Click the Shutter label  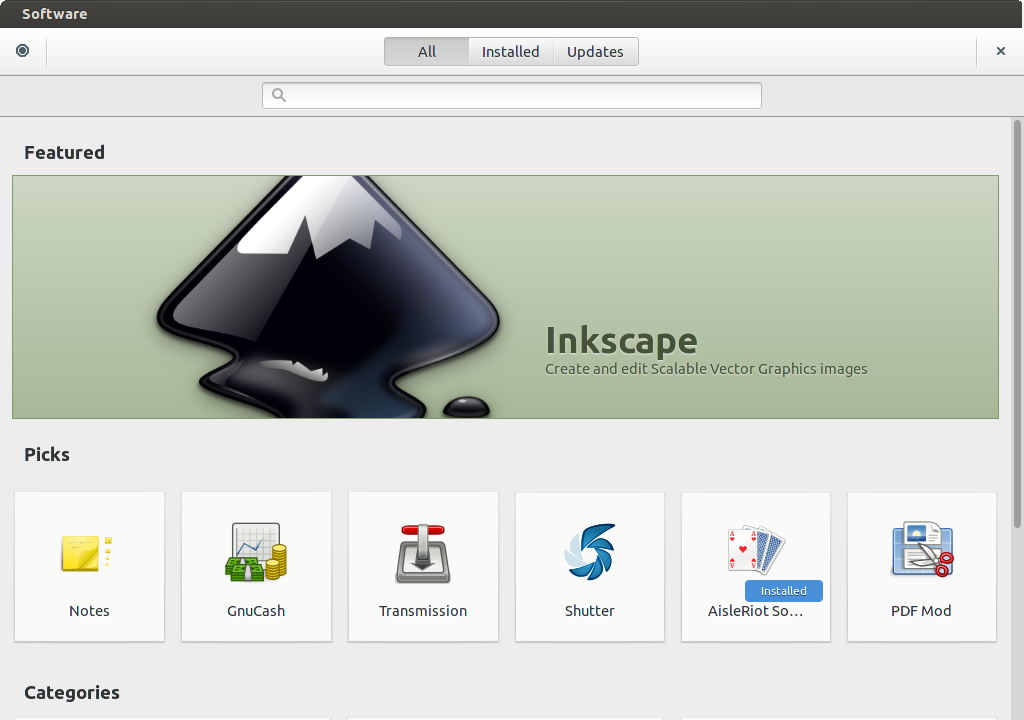[x=590, y=611]
